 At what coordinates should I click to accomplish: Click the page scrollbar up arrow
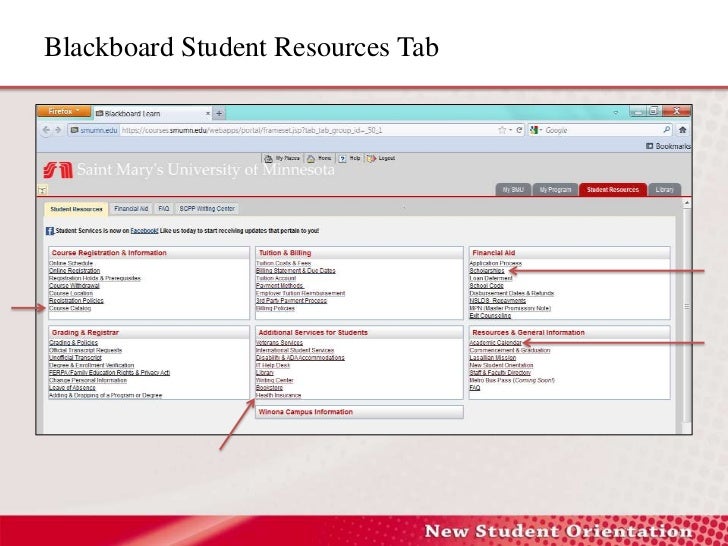click(687, 203)
